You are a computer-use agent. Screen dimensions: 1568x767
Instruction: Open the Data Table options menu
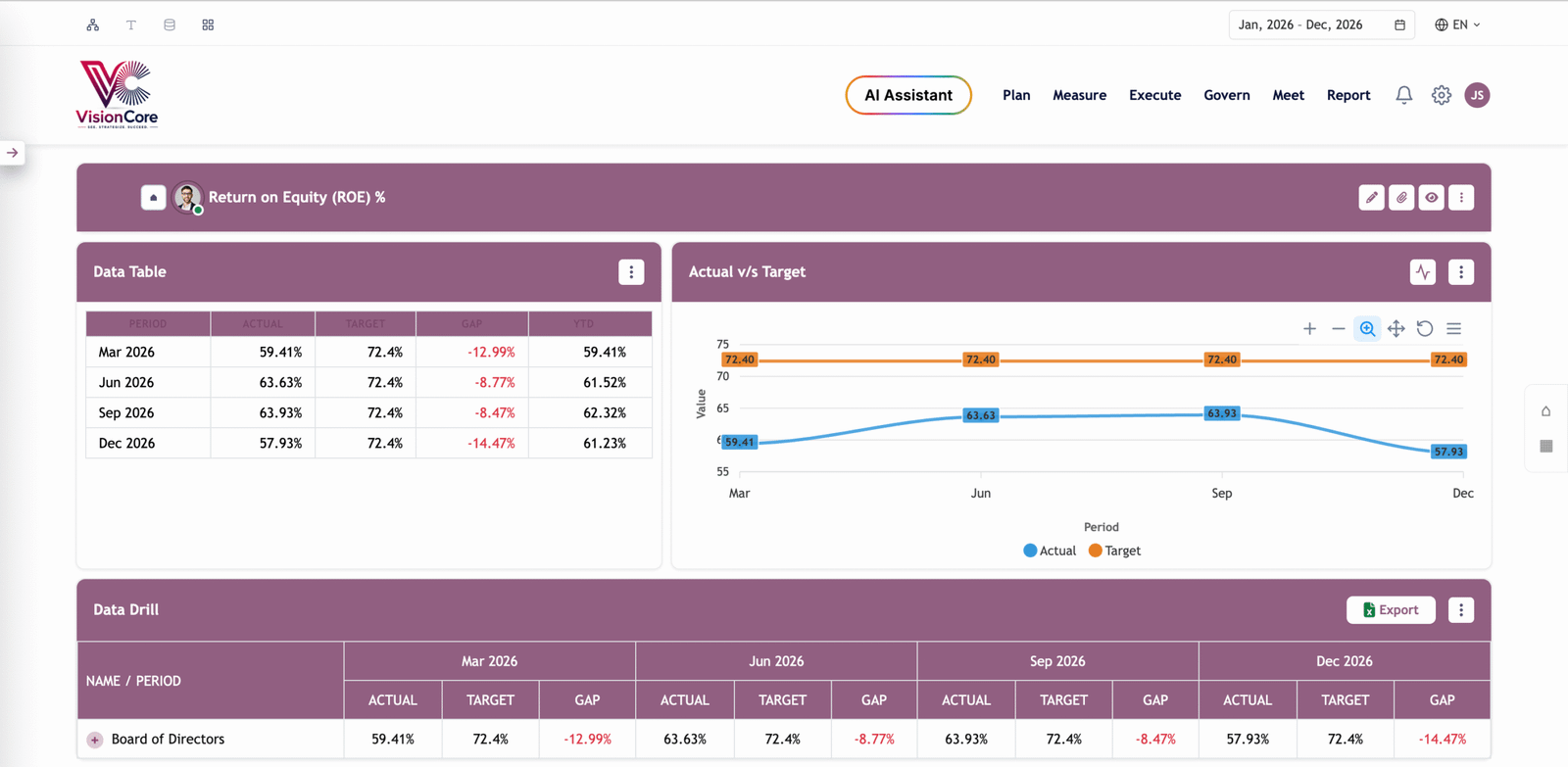(x=631, y=272)
